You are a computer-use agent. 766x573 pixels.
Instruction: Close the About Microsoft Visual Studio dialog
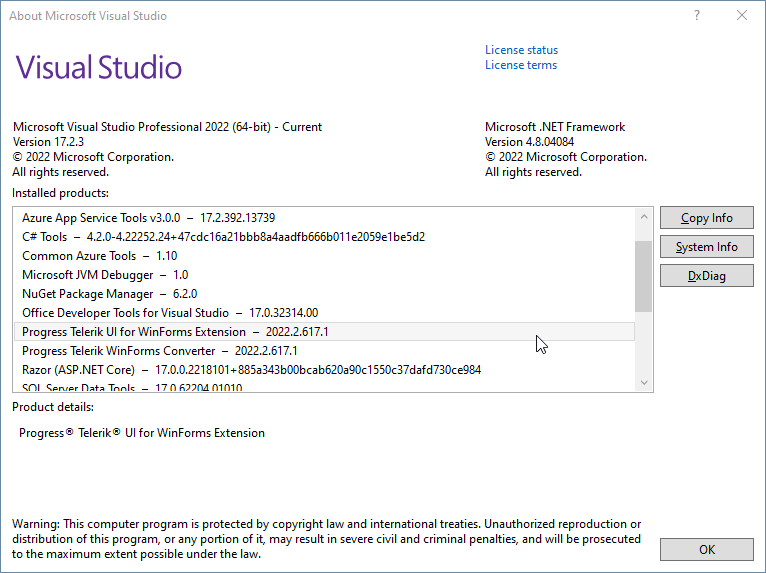coord(742,16)
